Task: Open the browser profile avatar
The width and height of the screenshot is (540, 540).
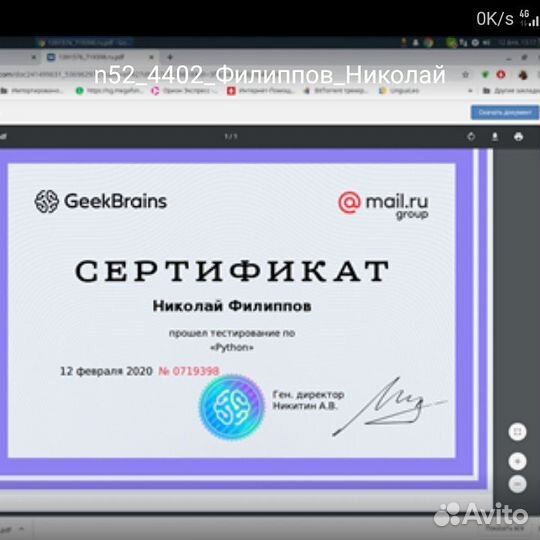Action: [x=523, y=75]
